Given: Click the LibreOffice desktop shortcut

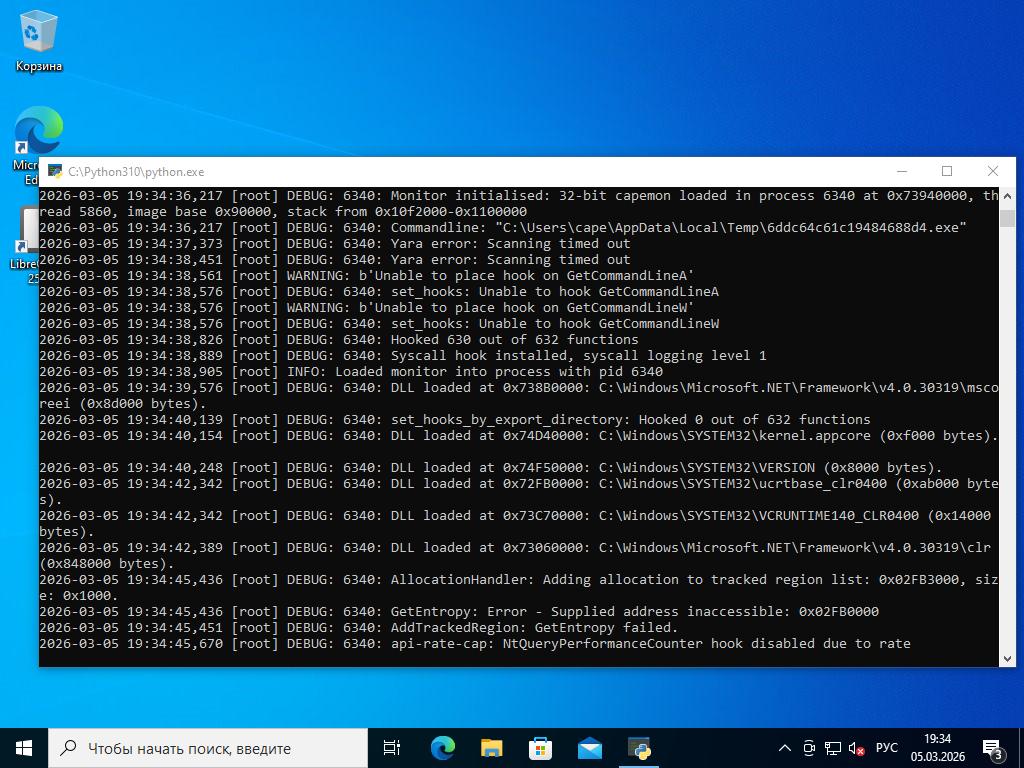Looking at the screenshot, I should (x=25, y=240).
